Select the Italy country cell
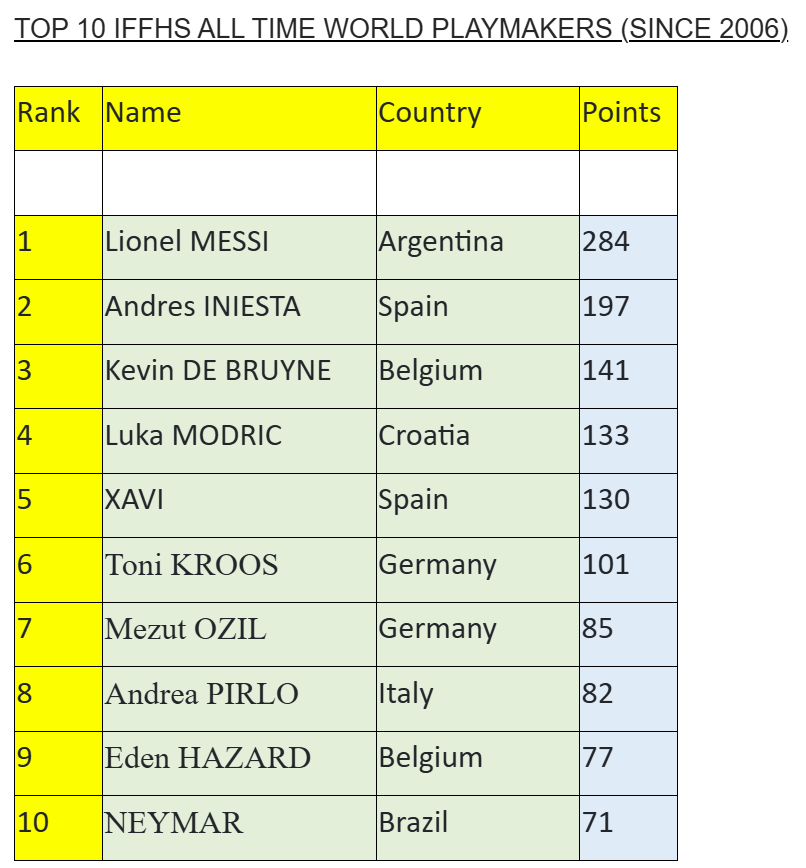 coord(478,699)
